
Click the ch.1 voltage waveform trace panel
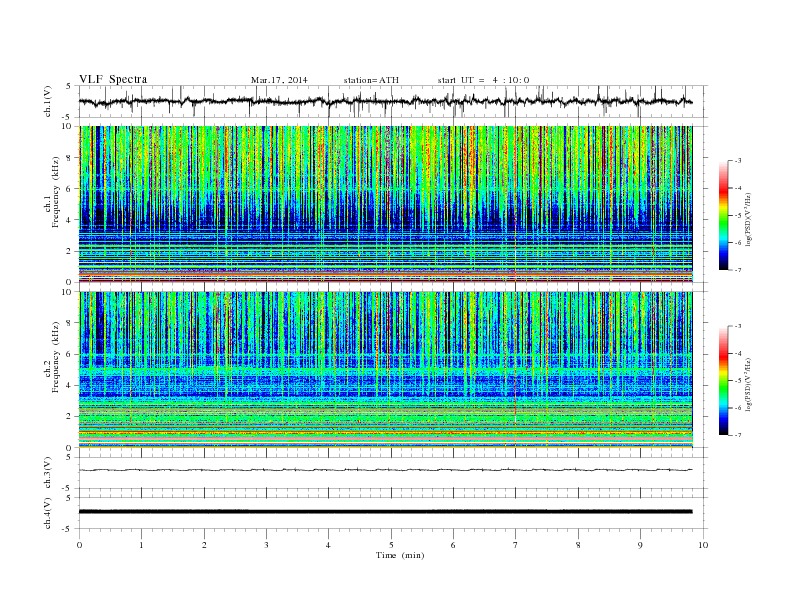pos(392,101)
